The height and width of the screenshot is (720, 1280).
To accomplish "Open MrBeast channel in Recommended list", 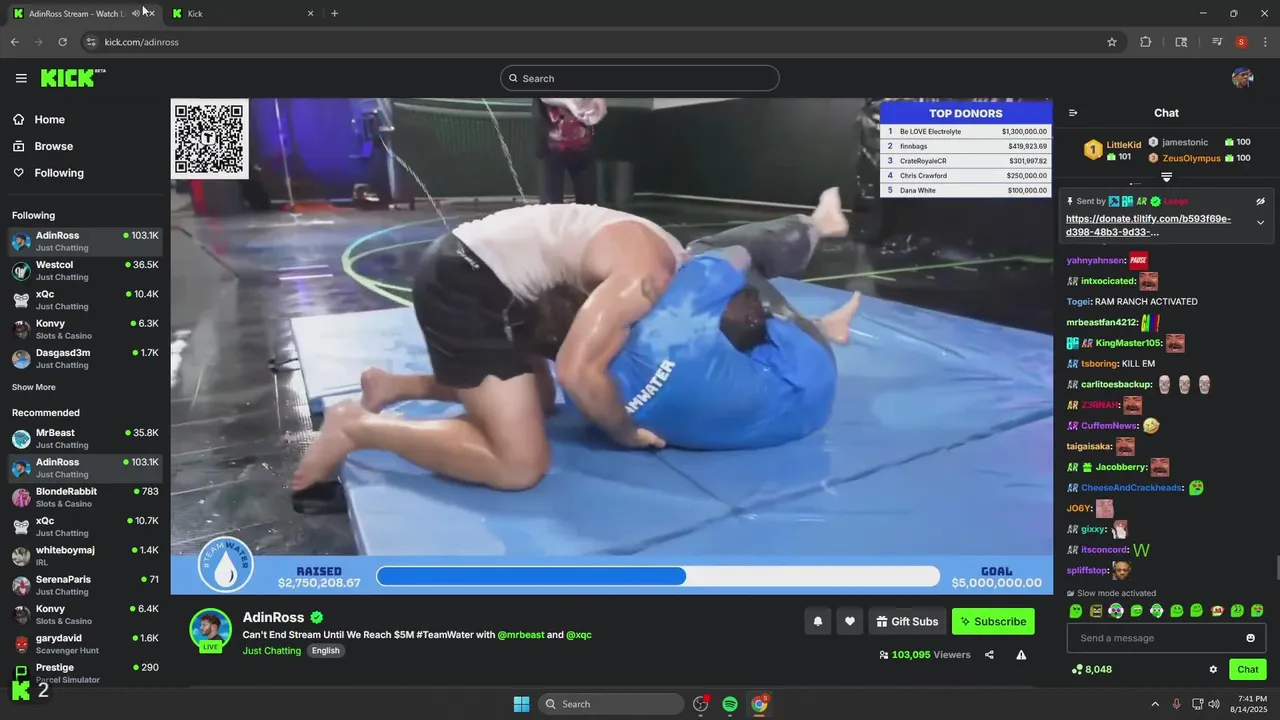I will (x=85, y=438).
